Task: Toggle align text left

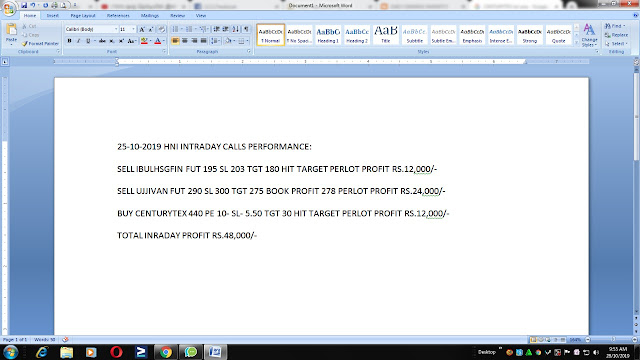Action: [x=175, y=41]
